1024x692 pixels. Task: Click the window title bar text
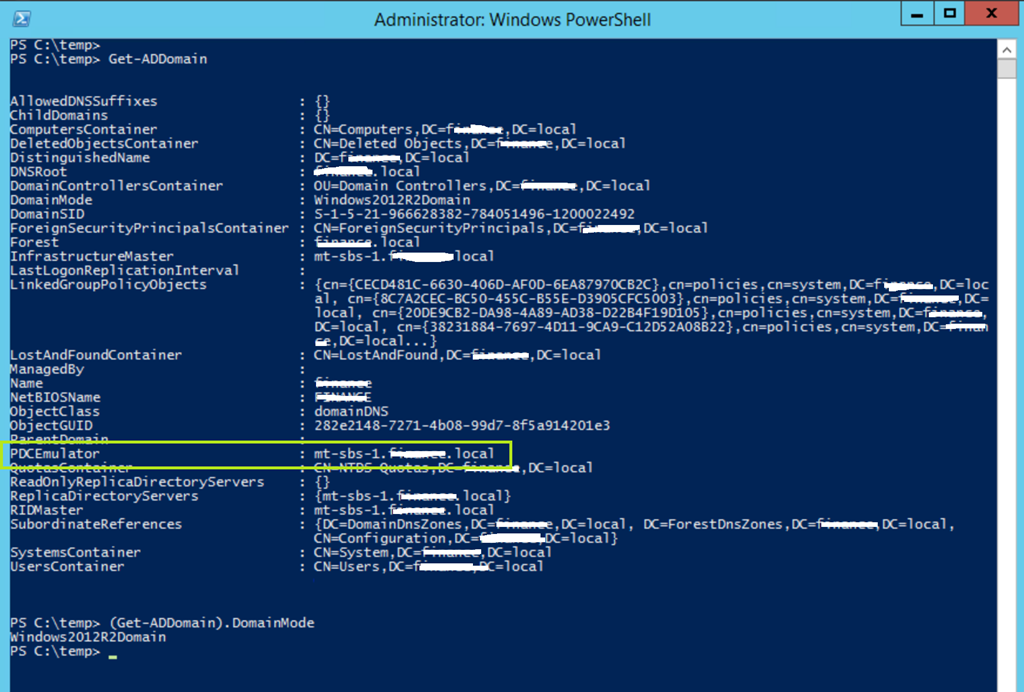pyautogui.click(x=512, y=19)
